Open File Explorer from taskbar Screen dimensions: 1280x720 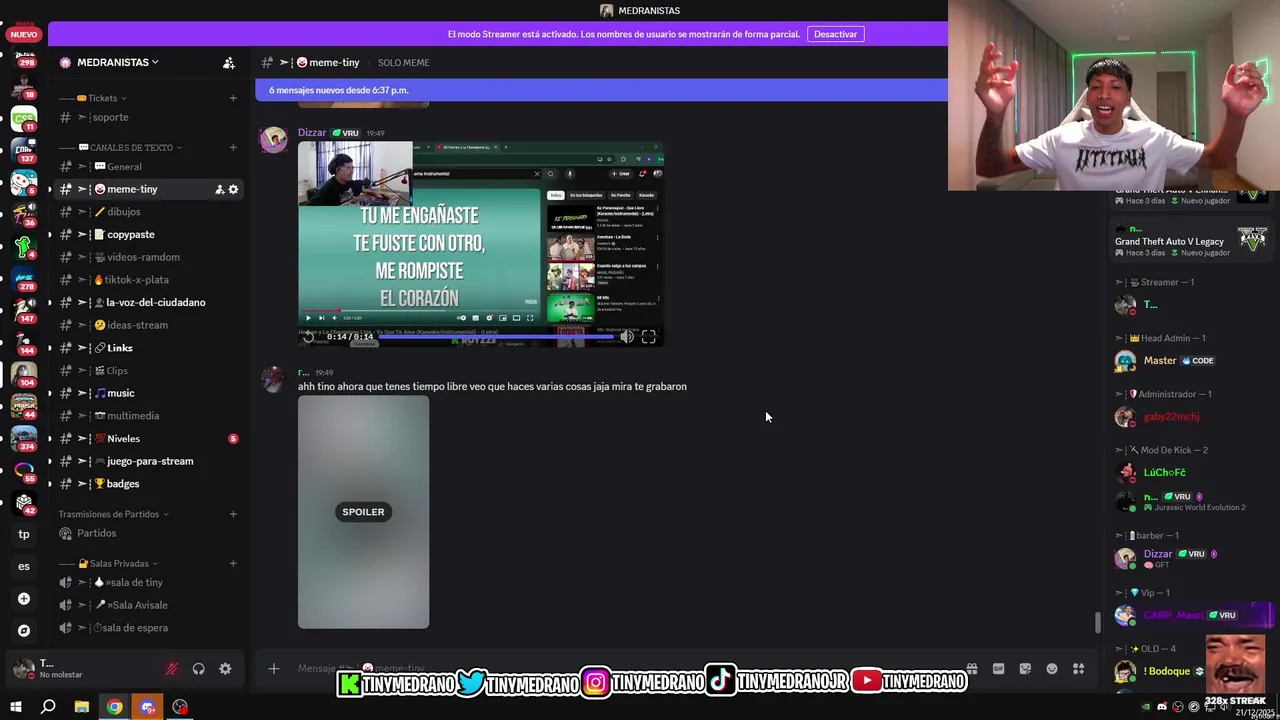[82, 707]
